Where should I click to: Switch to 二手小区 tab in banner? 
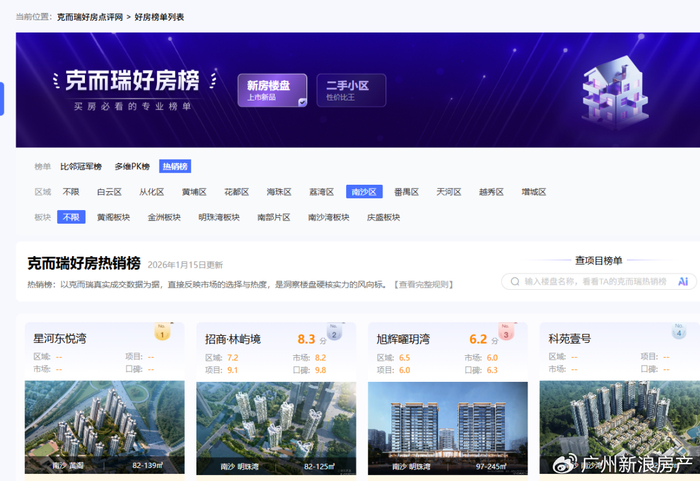pyautogui.click(x=351, y=90)
